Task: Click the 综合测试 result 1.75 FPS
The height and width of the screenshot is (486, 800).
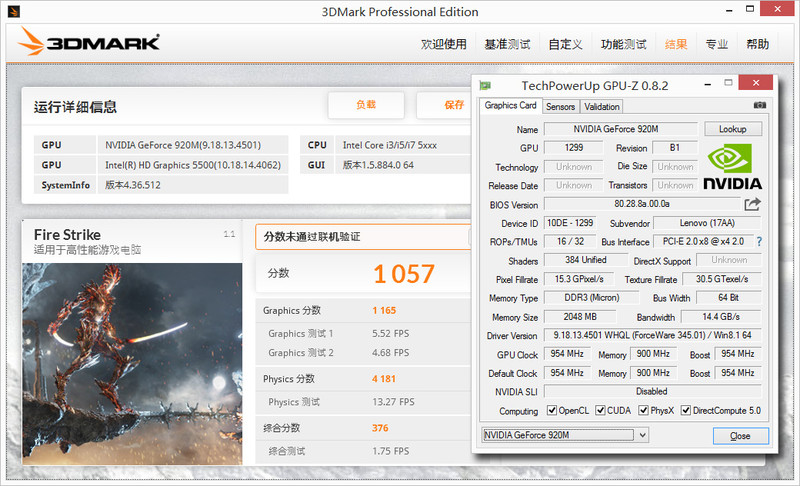Action: 391,451
